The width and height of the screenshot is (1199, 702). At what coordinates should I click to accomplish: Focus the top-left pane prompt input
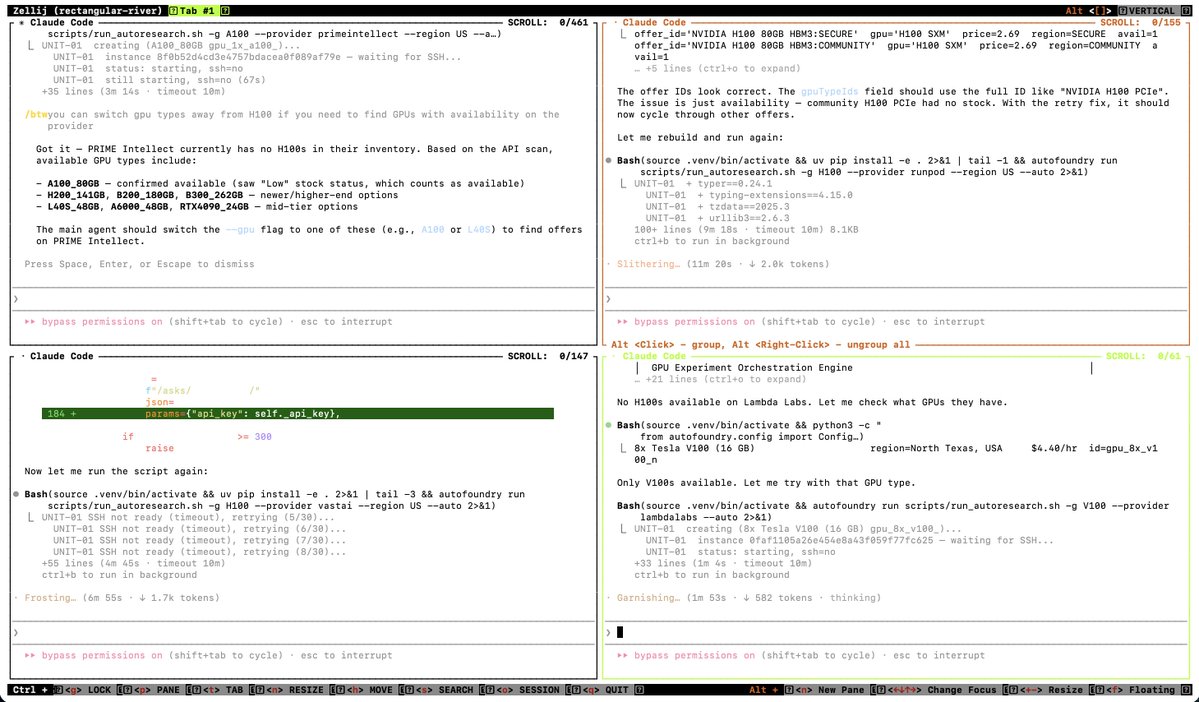coord(304,299)
